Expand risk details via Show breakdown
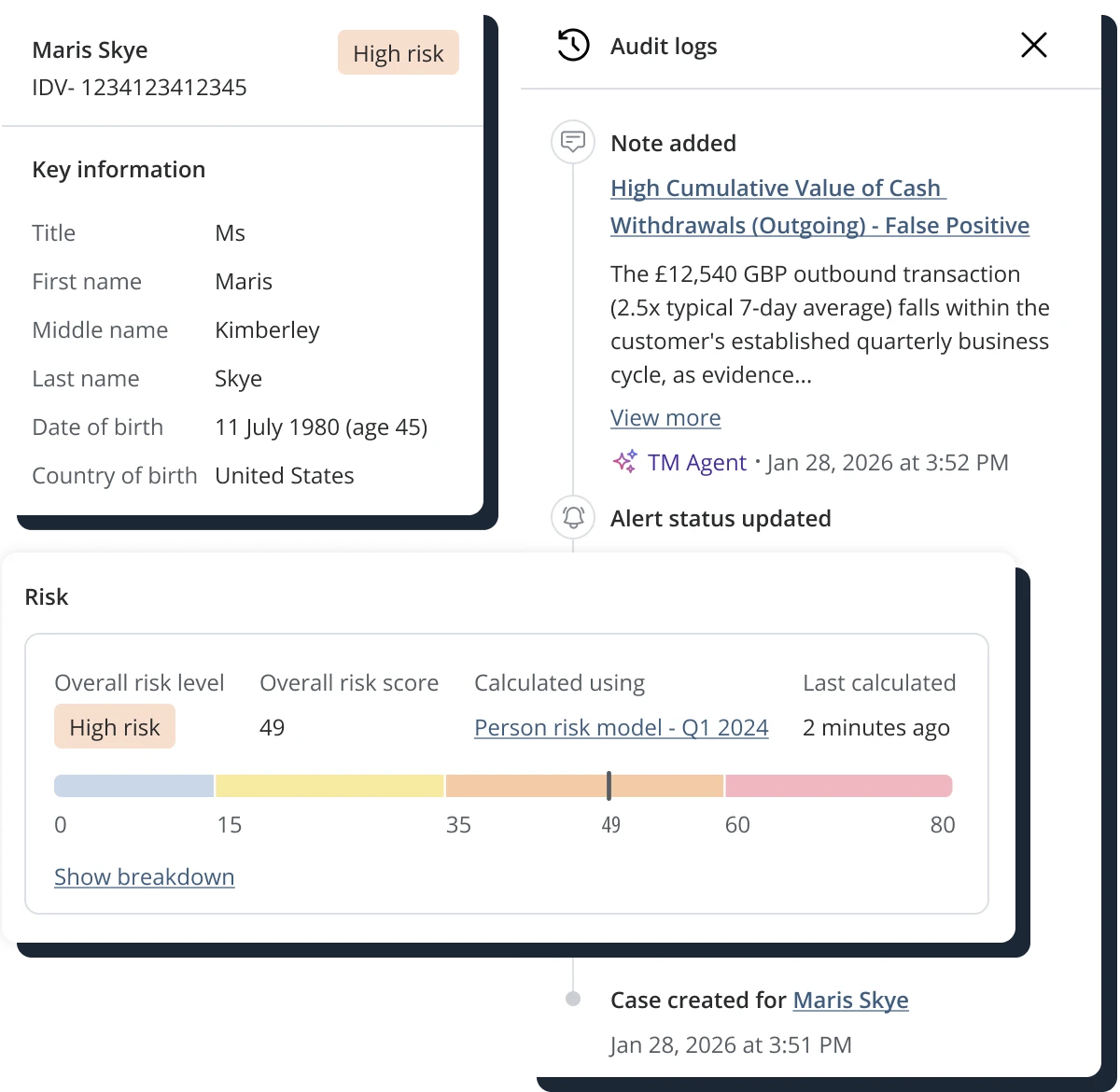Screen dimensions: 1120x1092 coord(144,876)
